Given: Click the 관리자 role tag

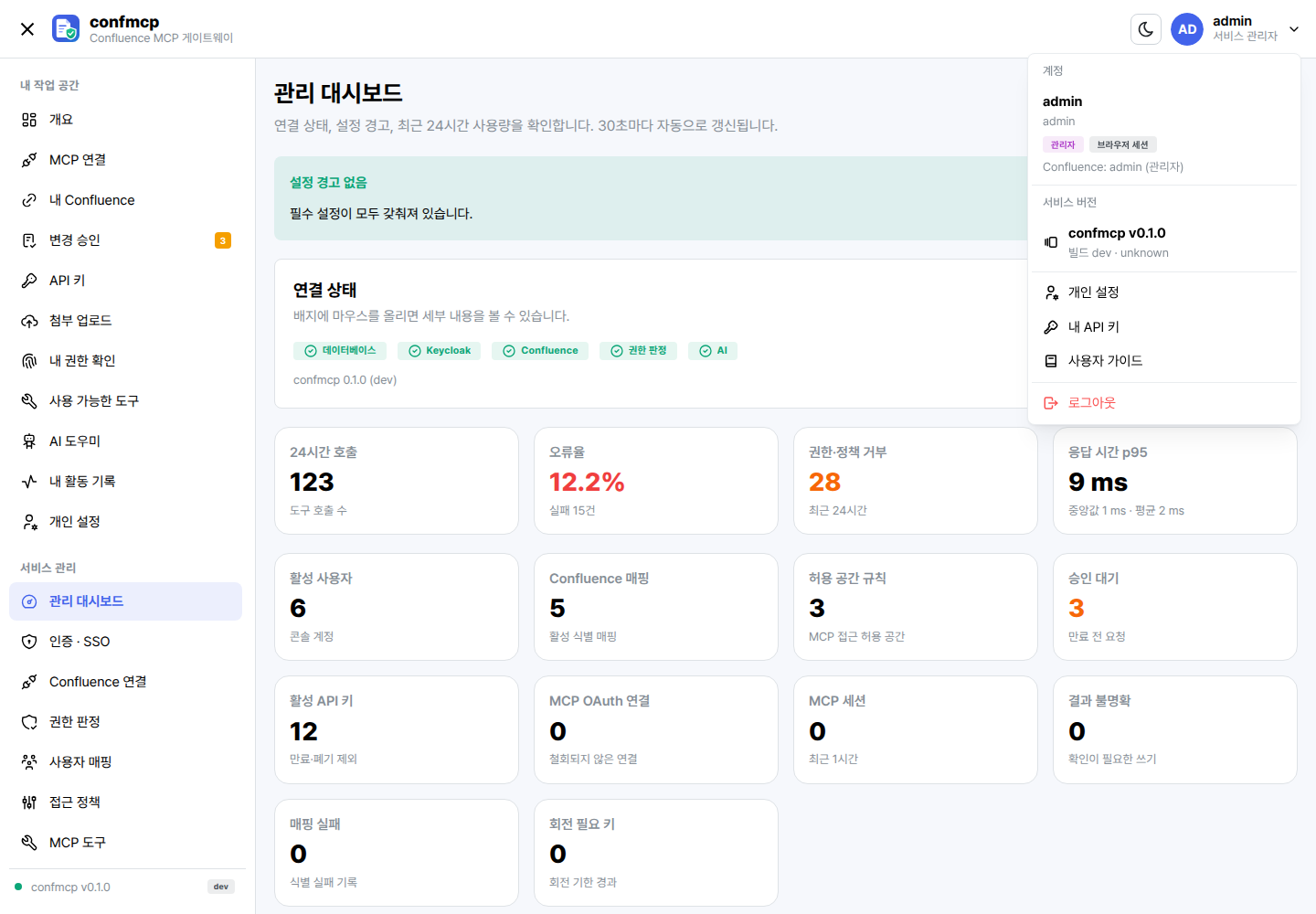Looking at the screenshot, I should (1063, 144).
